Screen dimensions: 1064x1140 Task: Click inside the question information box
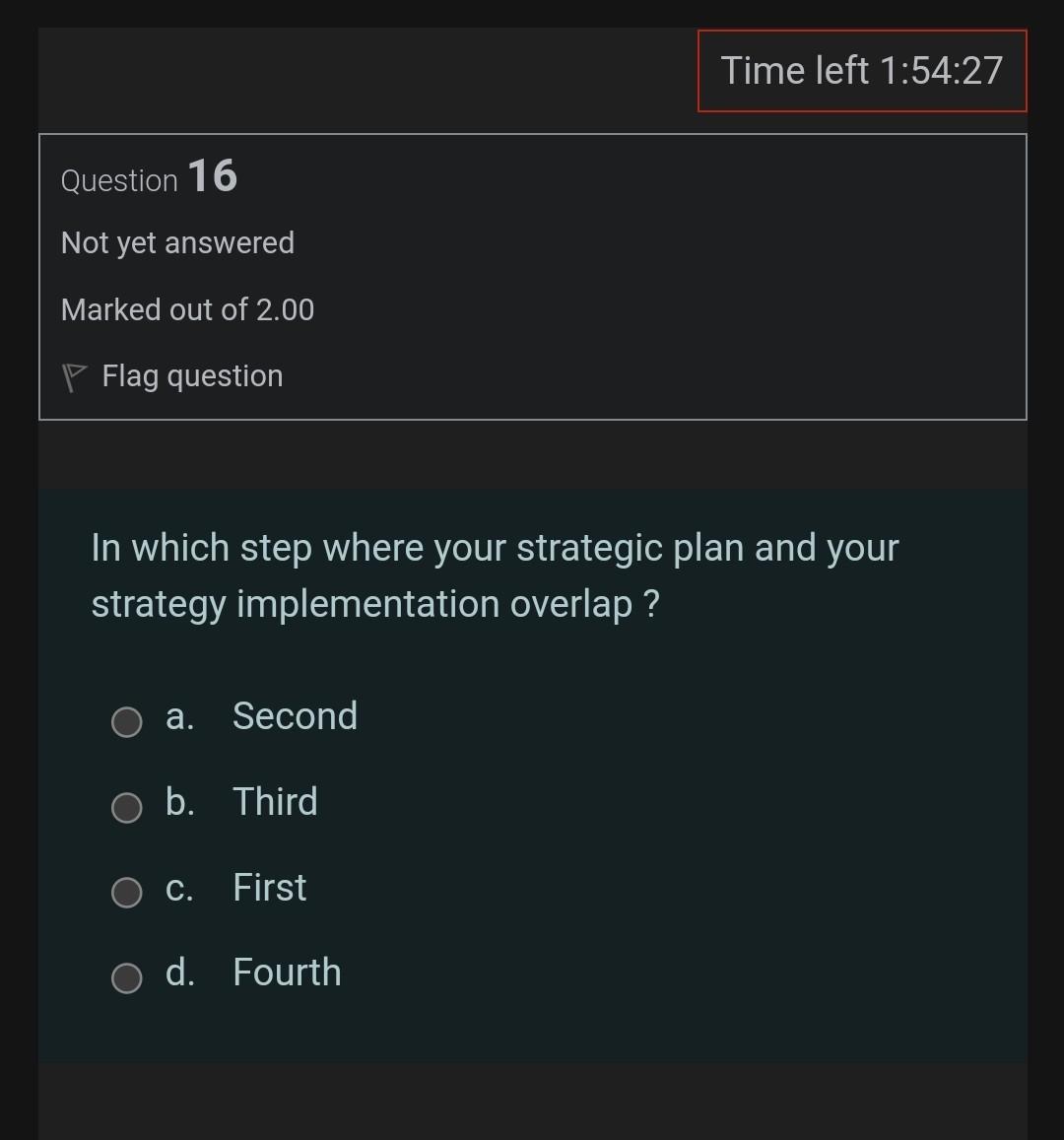(x=532, y=273)
